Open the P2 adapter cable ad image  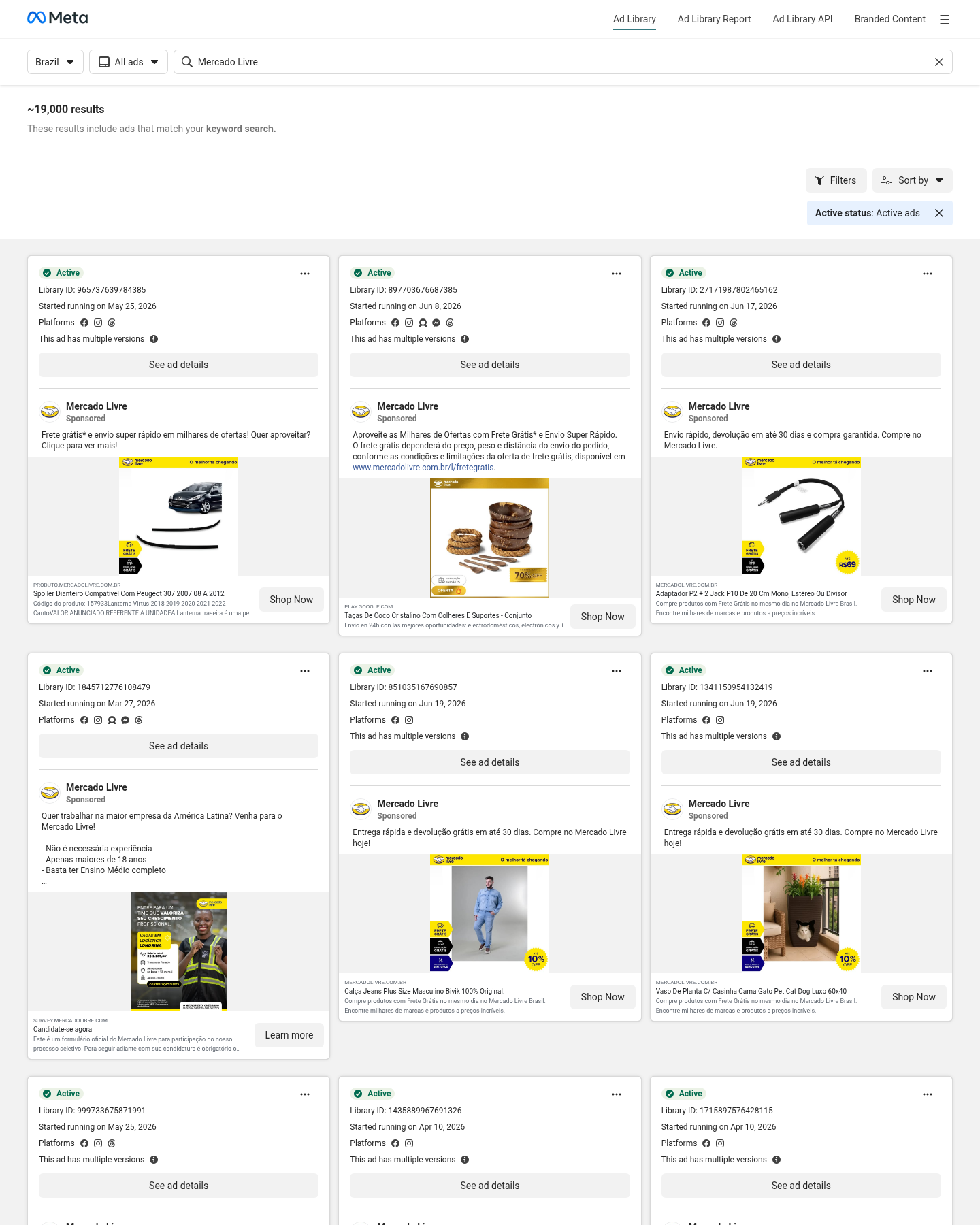coord(801,516)
